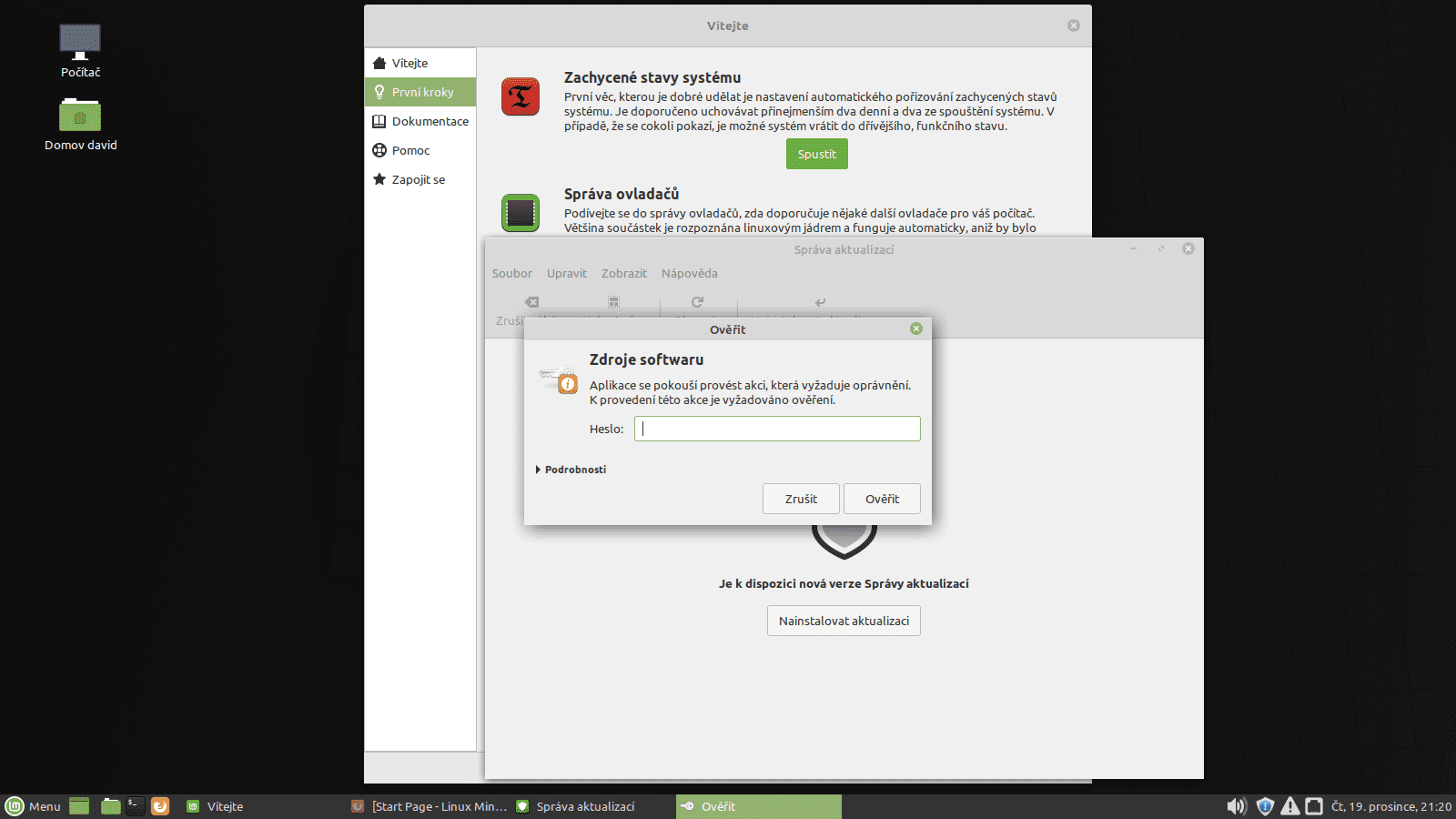Viewport: 1456px width, 819px height.
Task: Click the star icon next to Zapojit se
Action: (379, 179)
